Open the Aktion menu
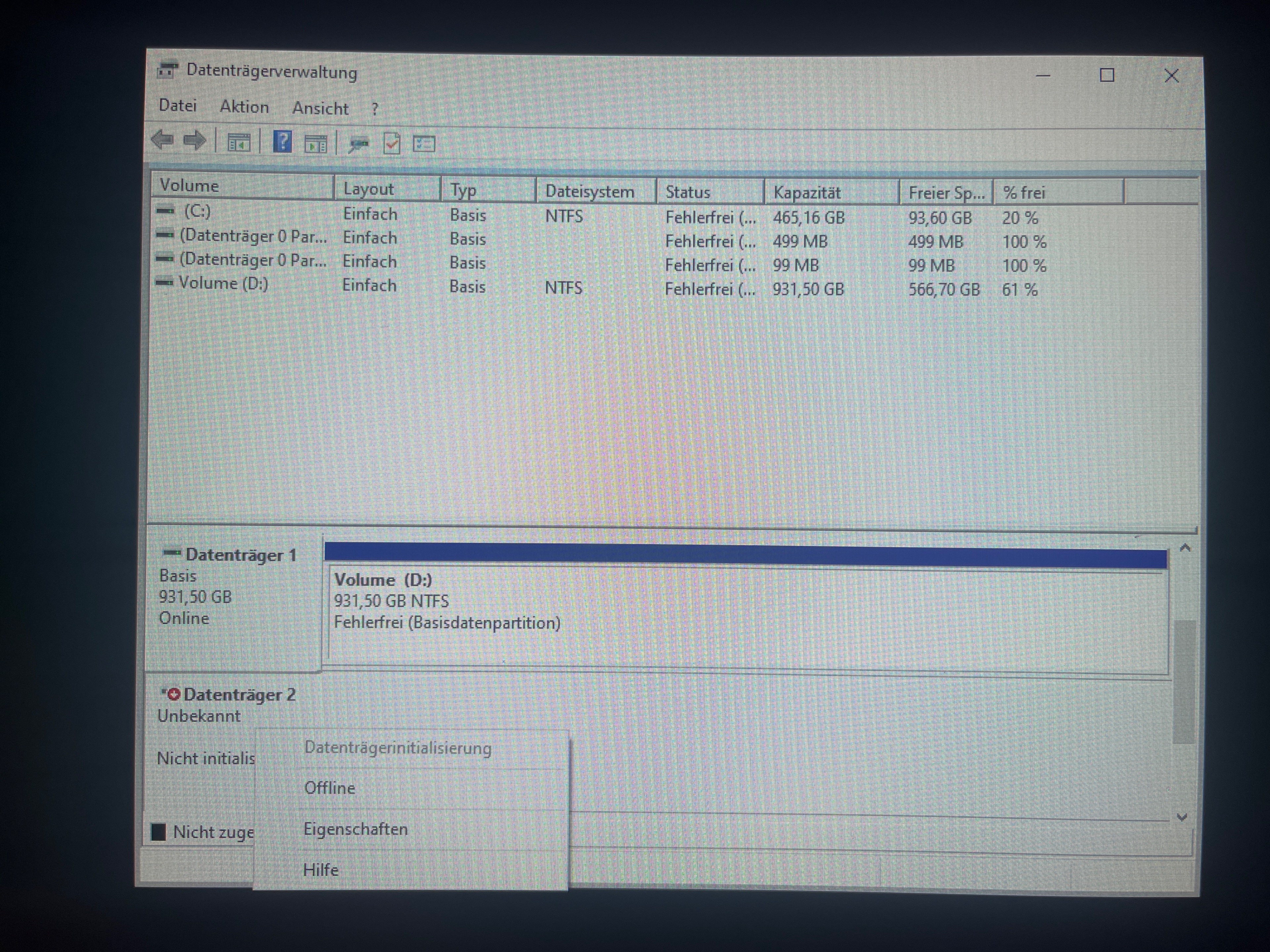1270x952 pixels. (244, 107)
